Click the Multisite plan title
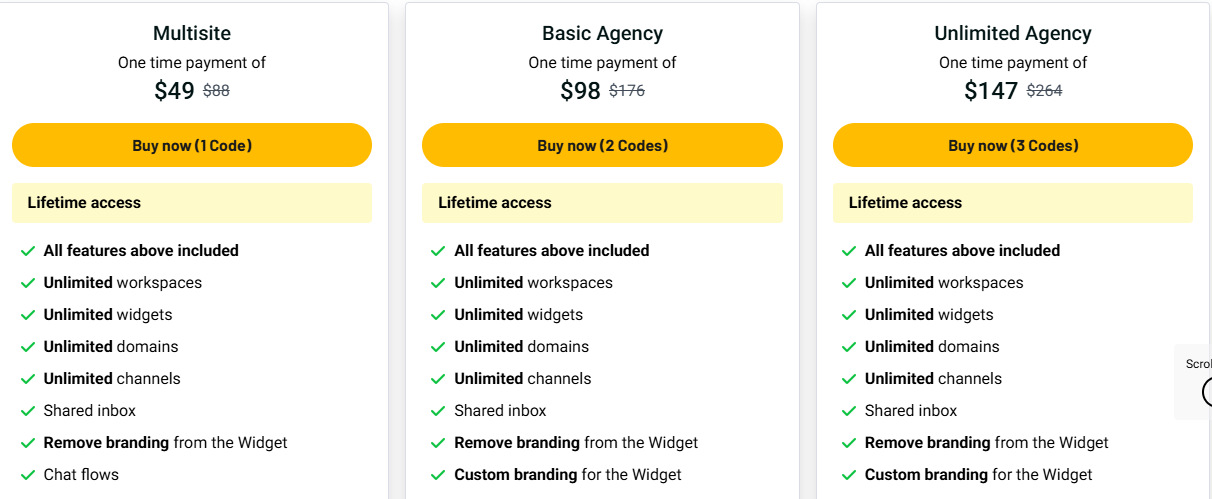Screen dimensions: 1212x499 pos(192,33)
